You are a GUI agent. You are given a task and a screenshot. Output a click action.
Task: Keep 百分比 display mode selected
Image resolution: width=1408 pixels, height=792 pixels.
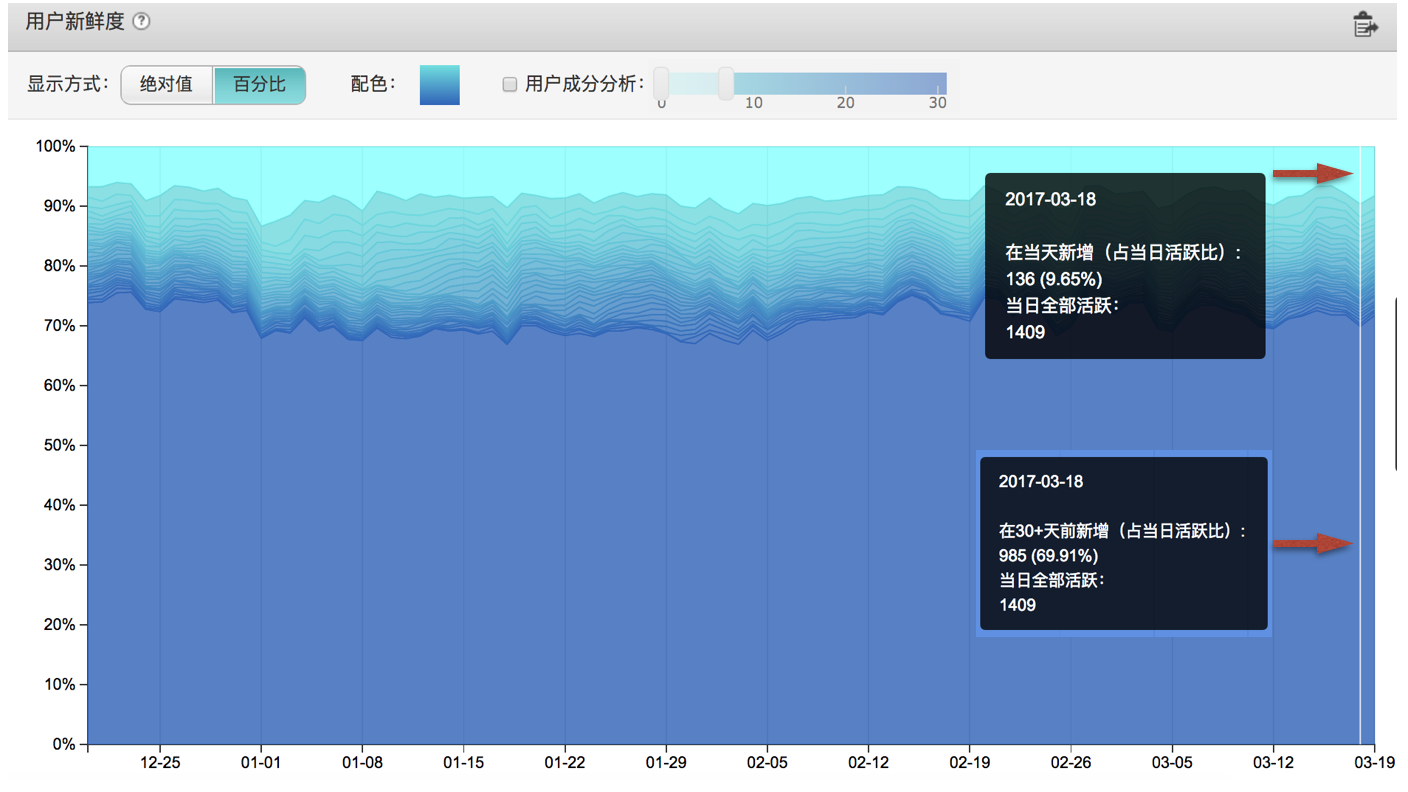pyautogui.click(x=258, y=85)
